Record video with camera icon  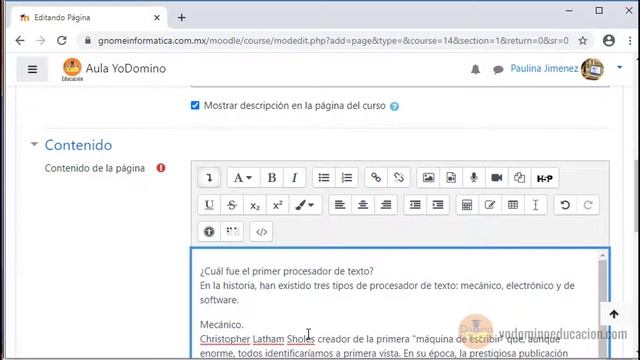pos(496,178)
